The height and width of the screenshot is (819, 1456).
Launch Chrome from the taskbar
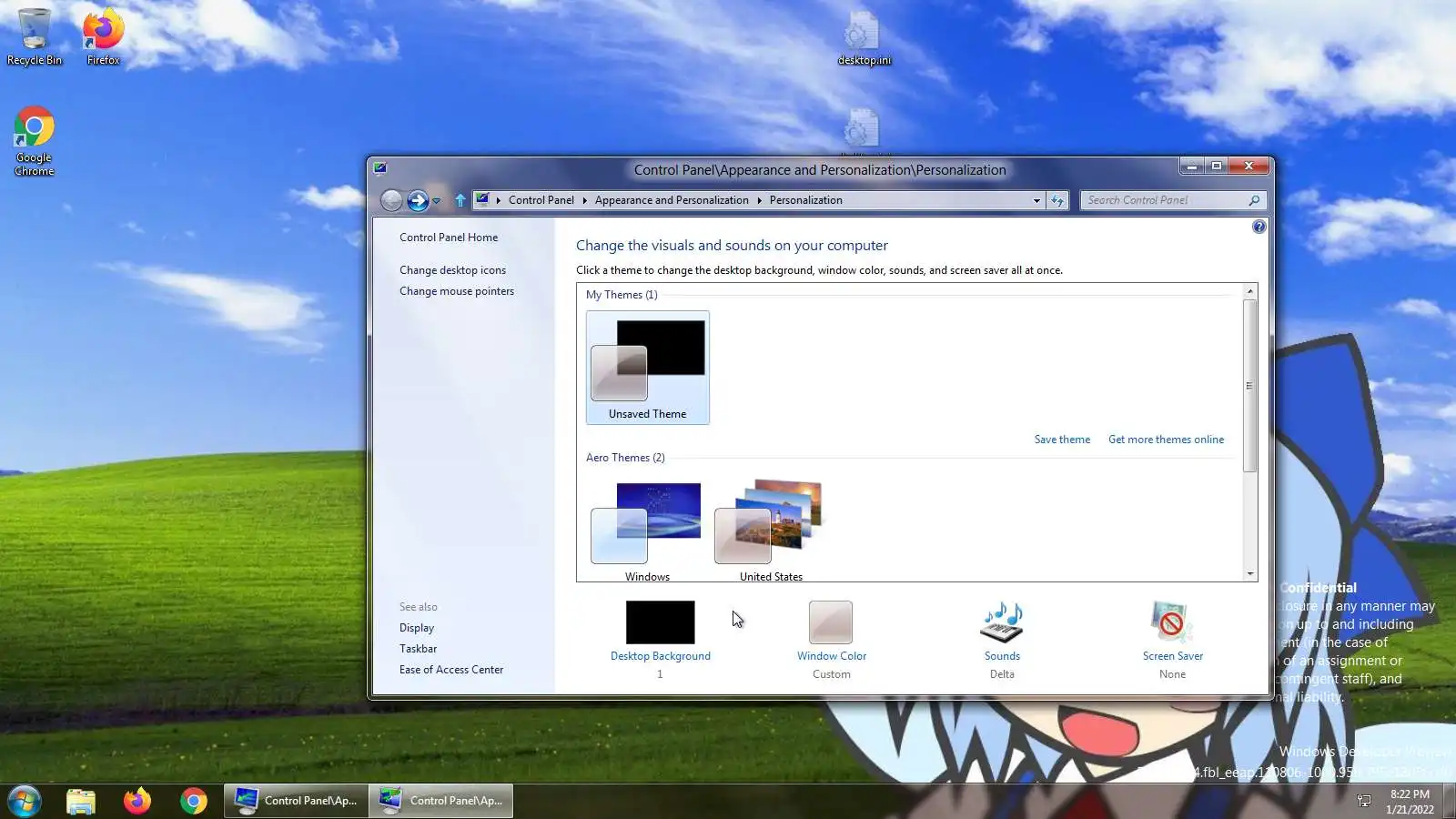(194, 801)
